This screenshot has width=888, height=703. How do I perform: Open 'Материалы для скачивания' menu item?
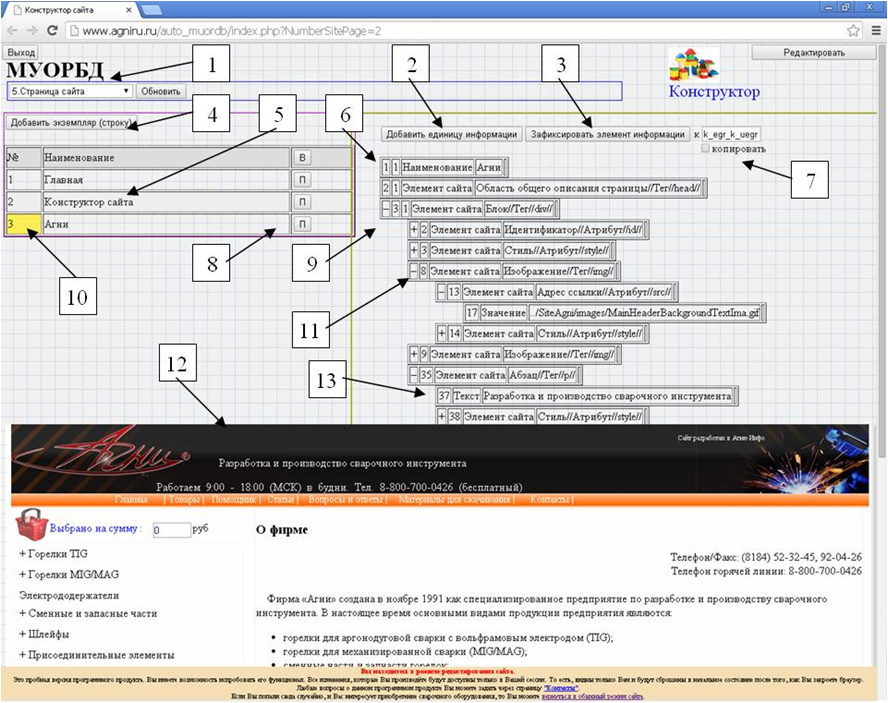454,500
